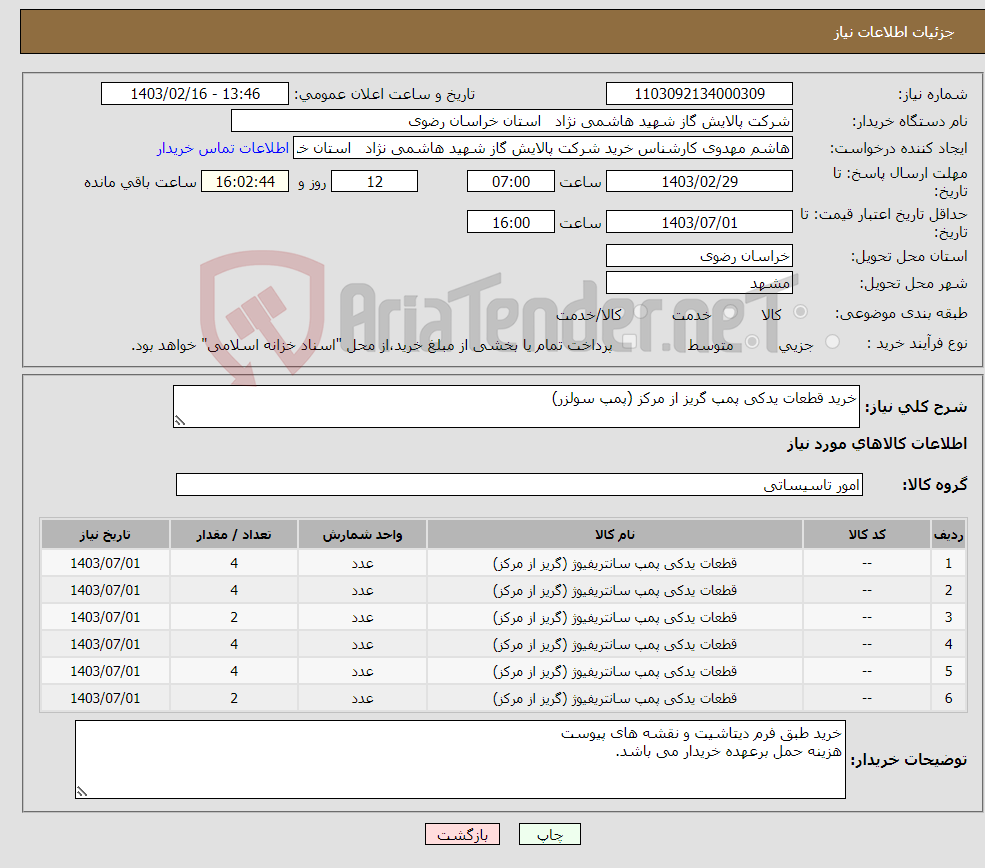Image resolution: width=985 pixels, height=868 pixels.
Task: Click the چاپ (print) button
Action: click(550, 834)
